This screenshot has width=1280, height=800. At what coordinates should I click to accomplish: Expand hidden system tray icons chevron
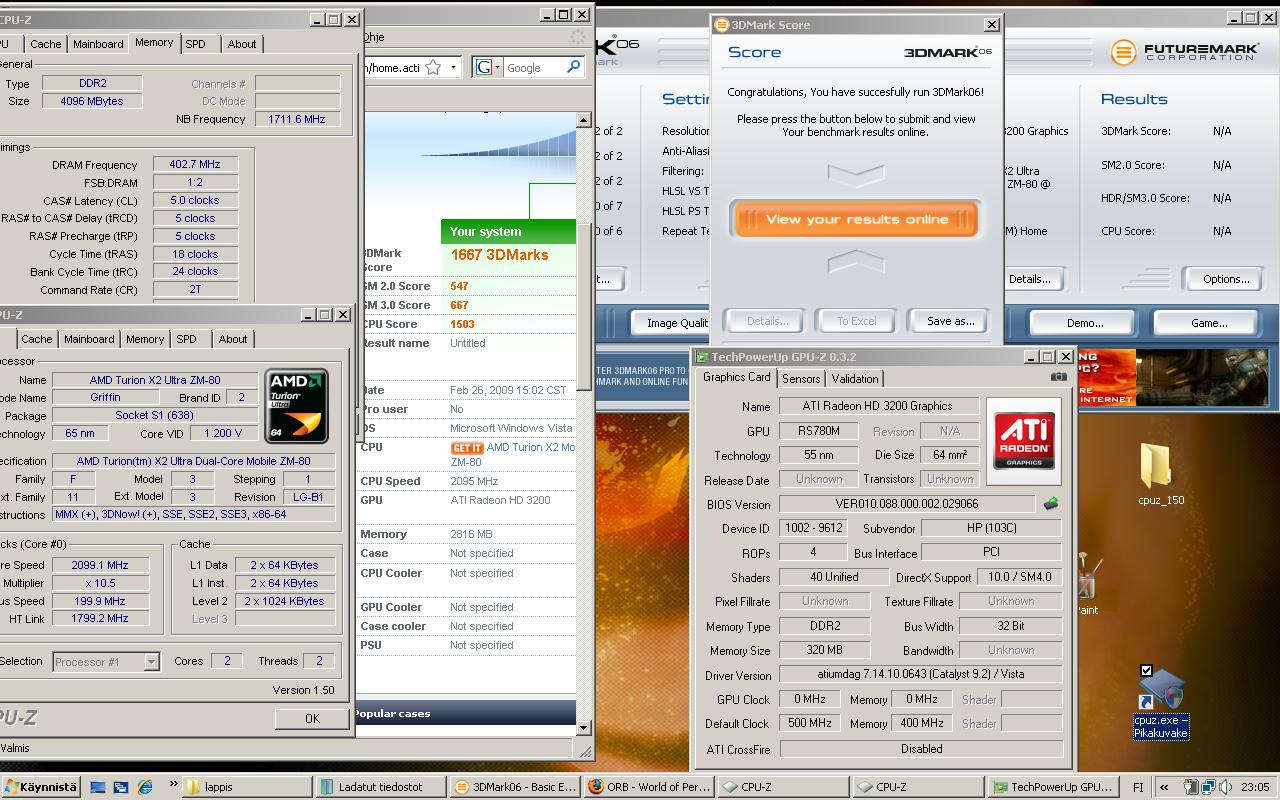point(1166,787)
